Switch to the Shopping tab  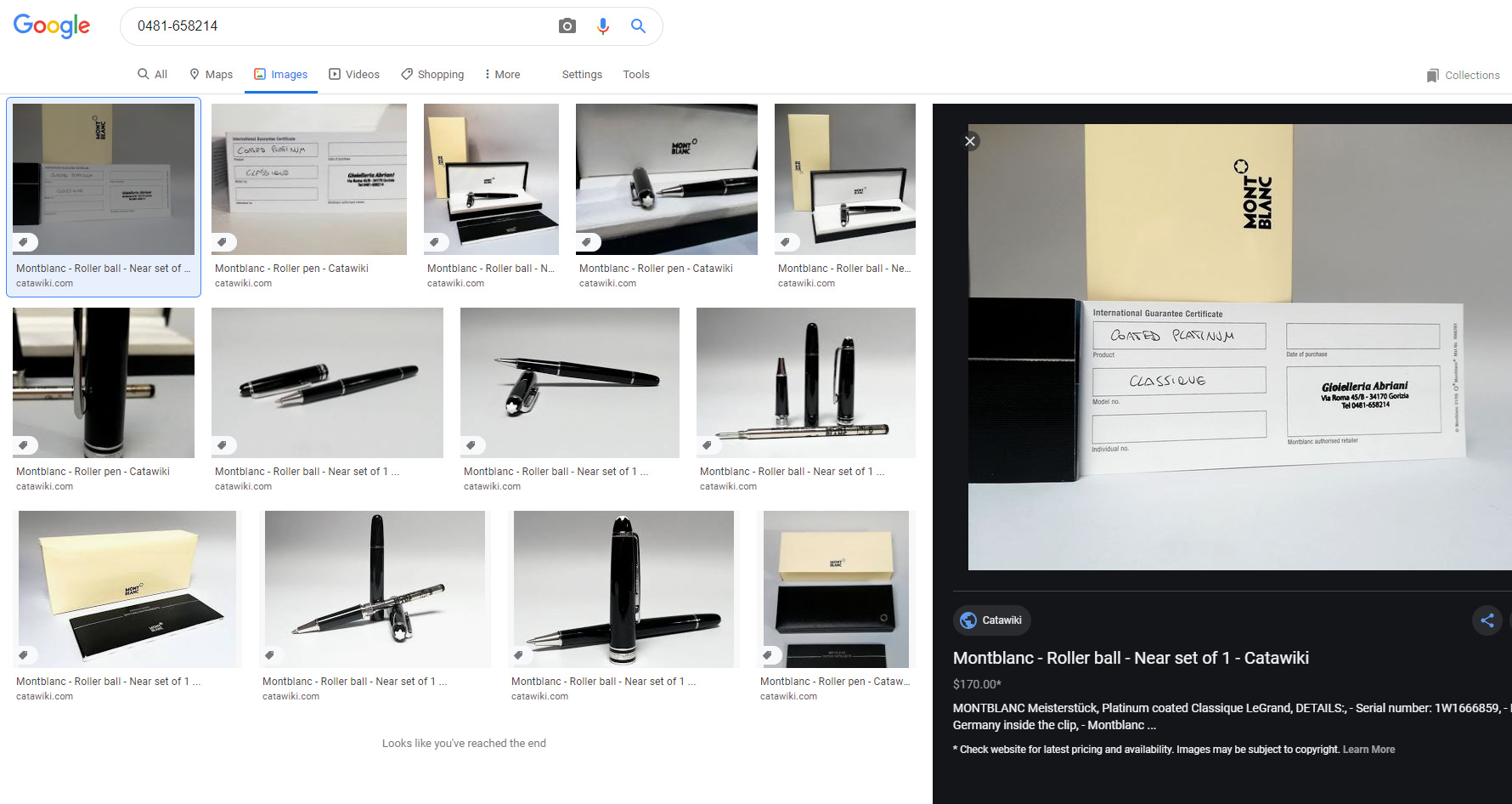click(x=432, y=75)
